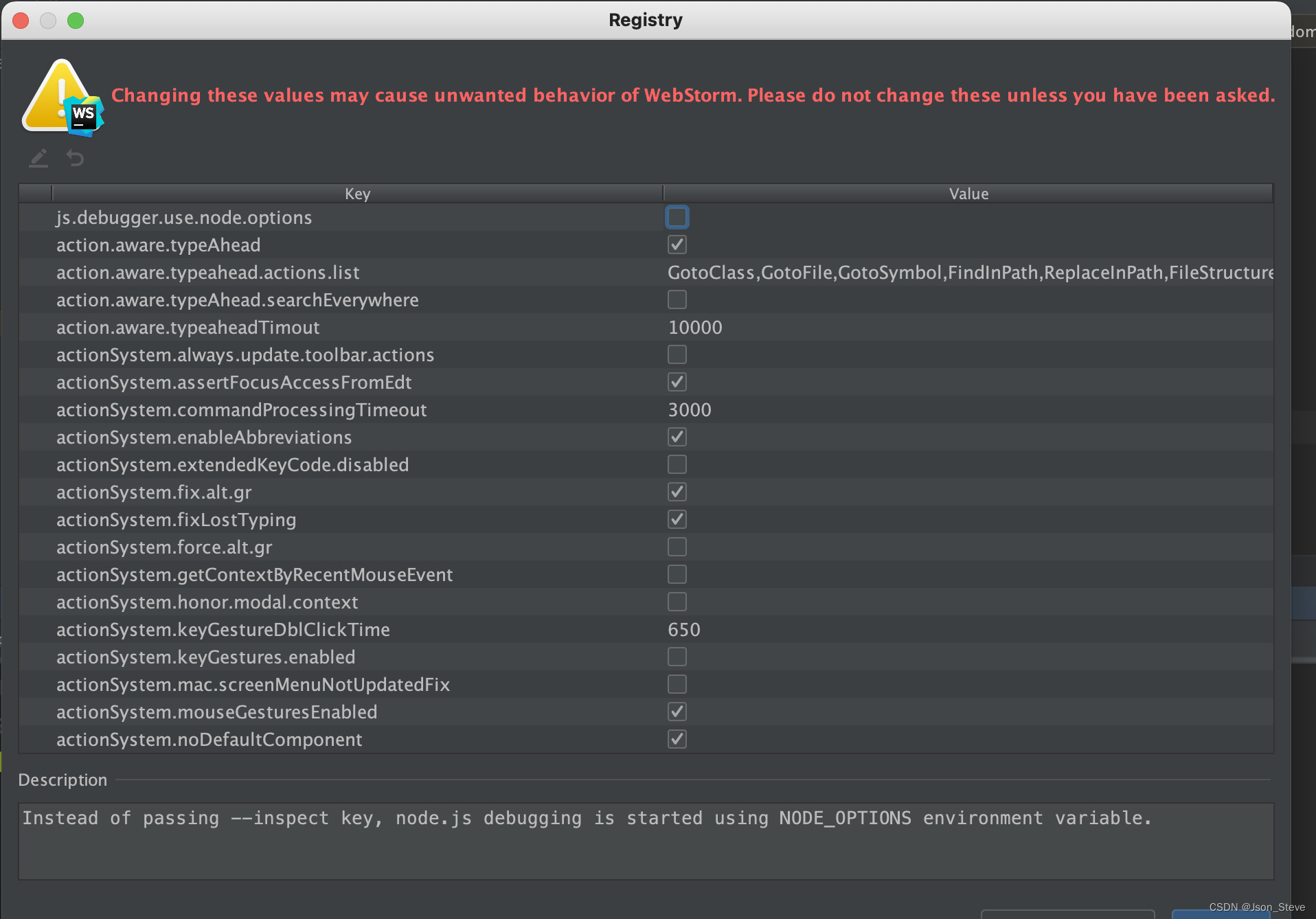Click the yellow minimize button
Screen dimensions: 1316x919
[x=48, y=20]
